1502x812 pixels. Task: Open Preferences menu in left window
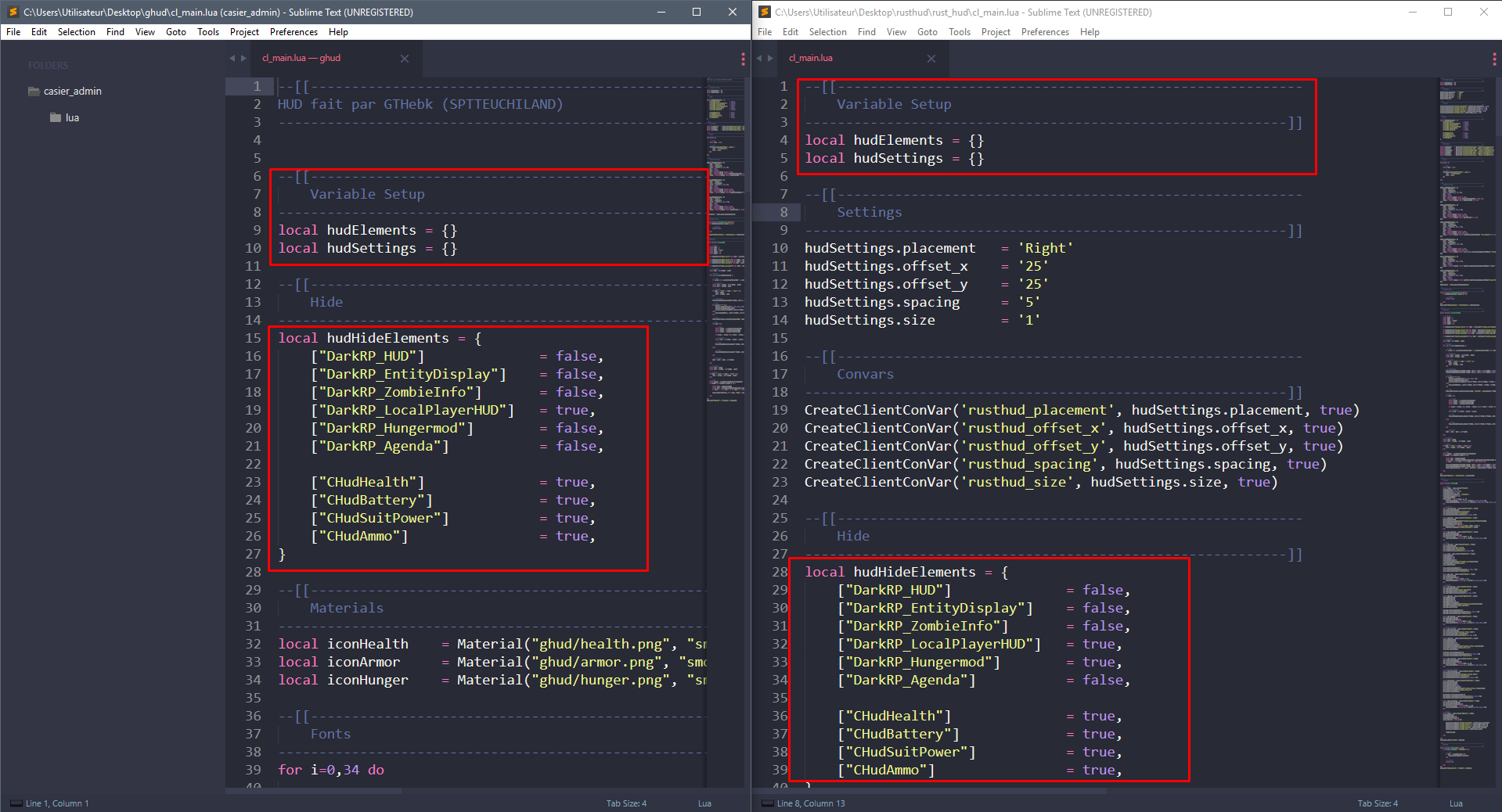[294, 32]
